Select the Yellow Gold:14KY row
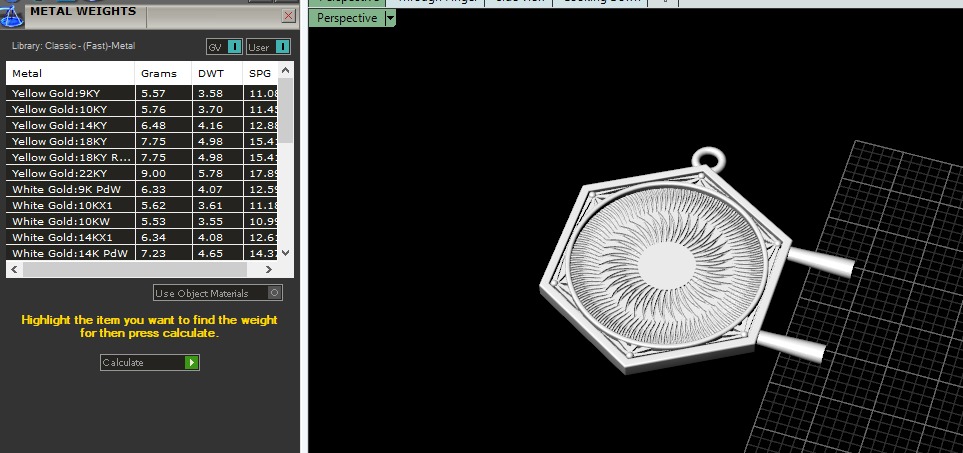963x453 pixels. point(142,125)
